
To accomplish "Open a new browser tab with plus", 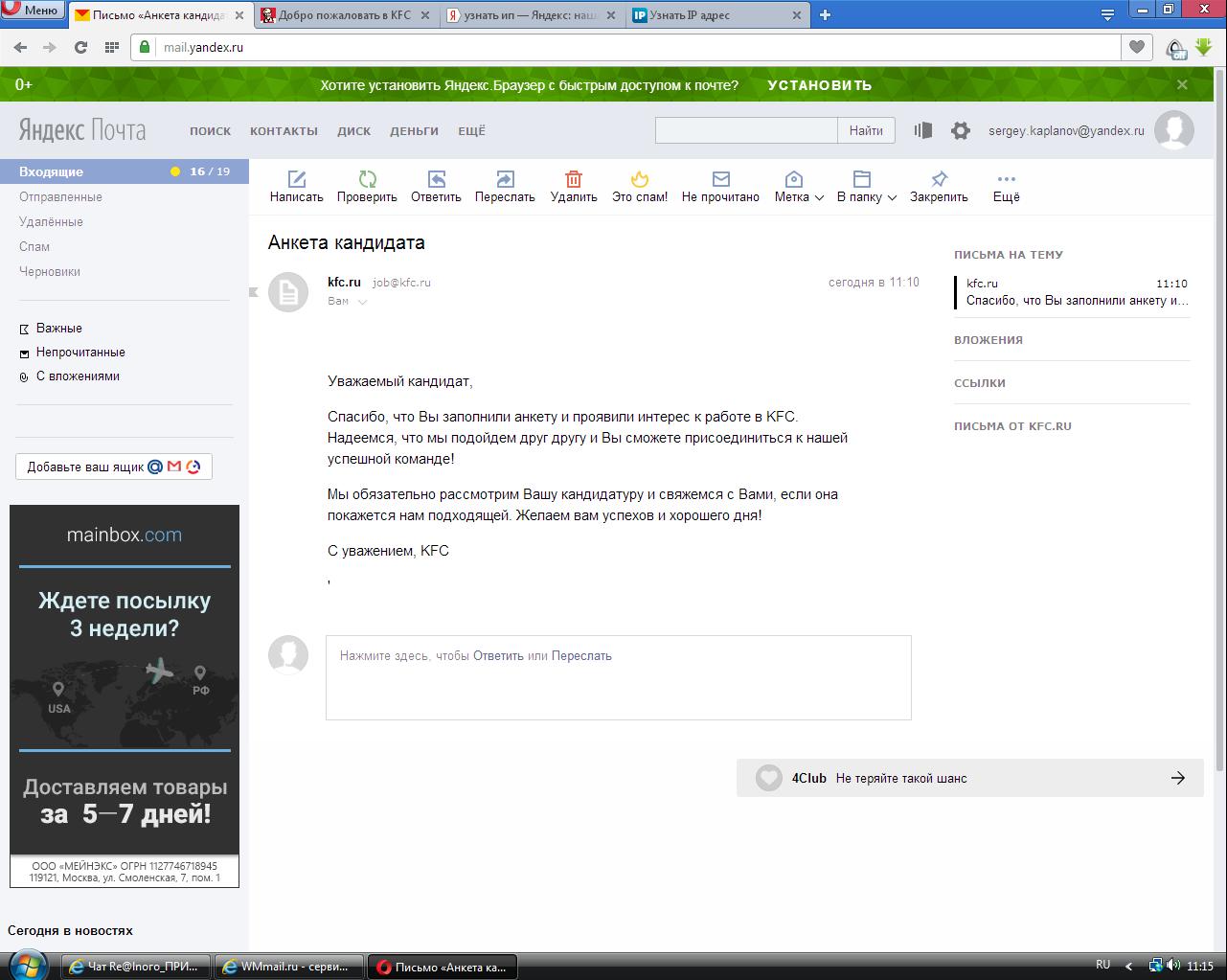I will [826, 14].
